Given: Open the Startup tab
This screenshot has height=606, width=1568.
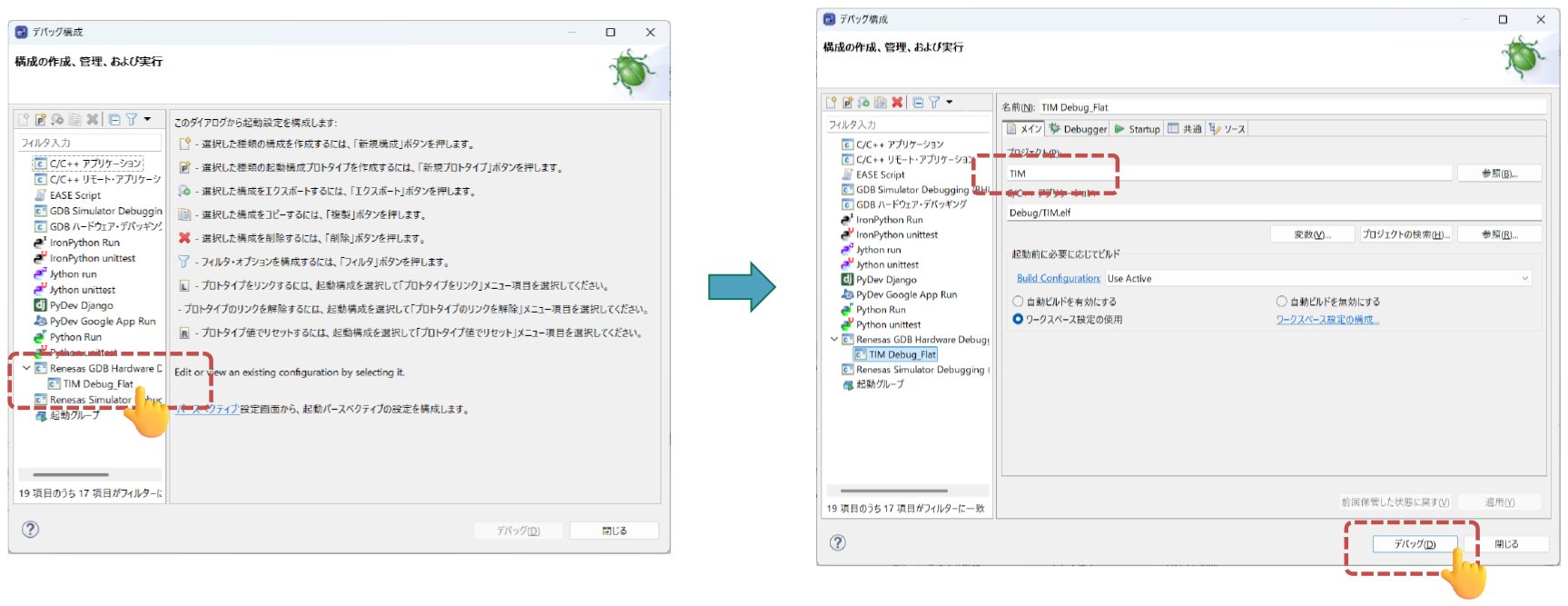Looking at the screenshot, I should click(1138, 129).
